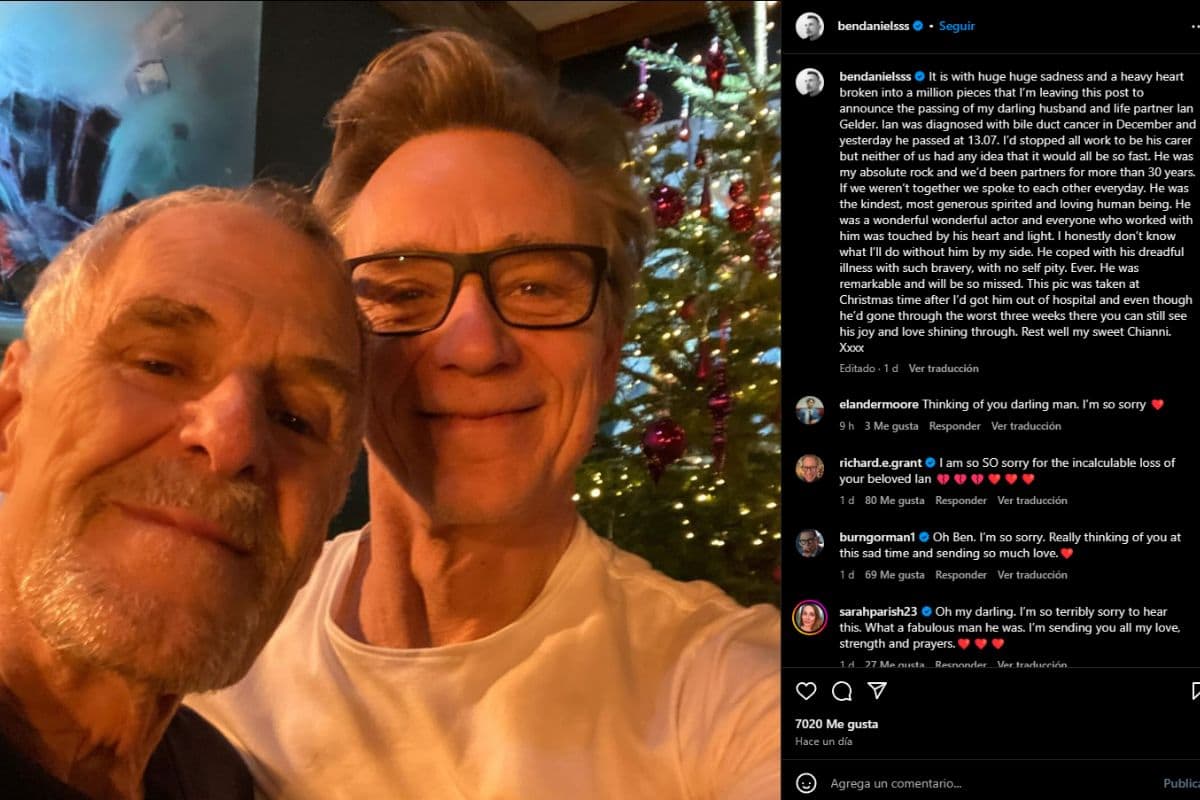Open bendanielsss avatar in post header
1200x800 pixels.
809,27
